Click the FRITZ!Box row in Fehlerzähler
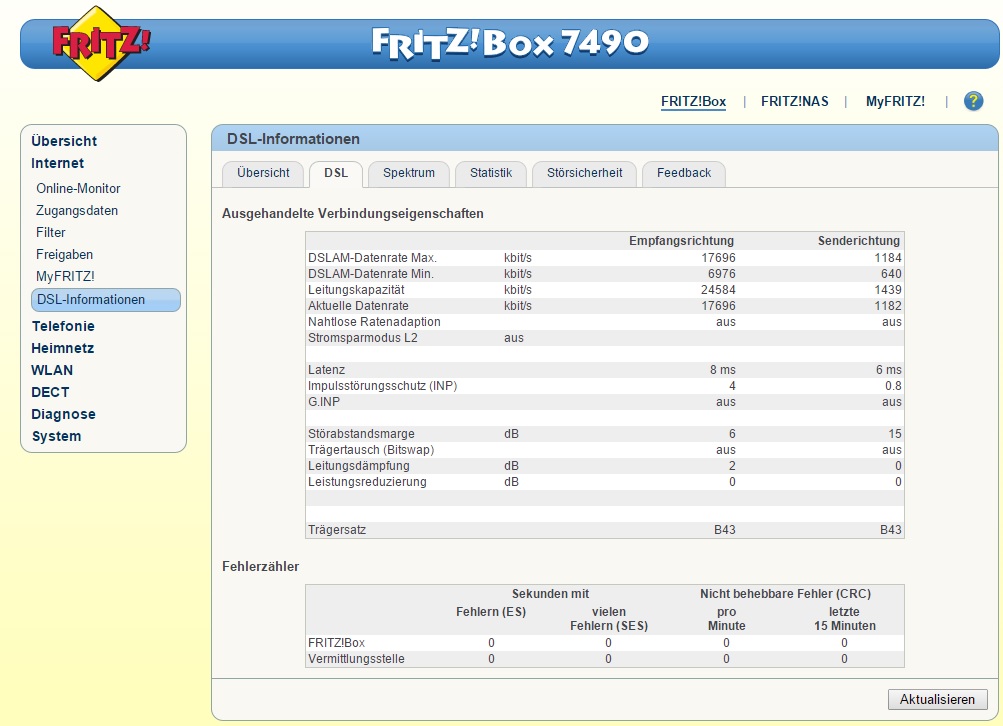1003x726 pixels. coord(604,643)
